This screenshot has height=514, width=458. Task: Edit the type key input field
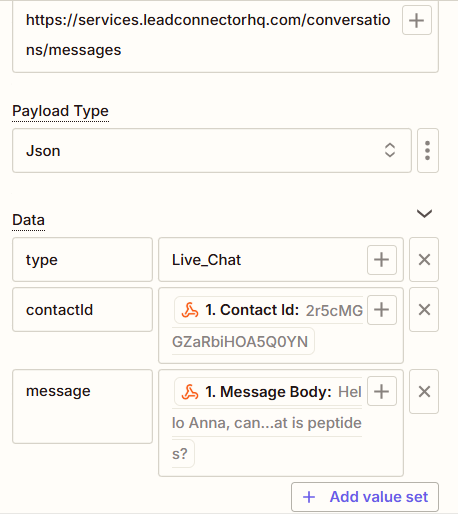(82, 260)
